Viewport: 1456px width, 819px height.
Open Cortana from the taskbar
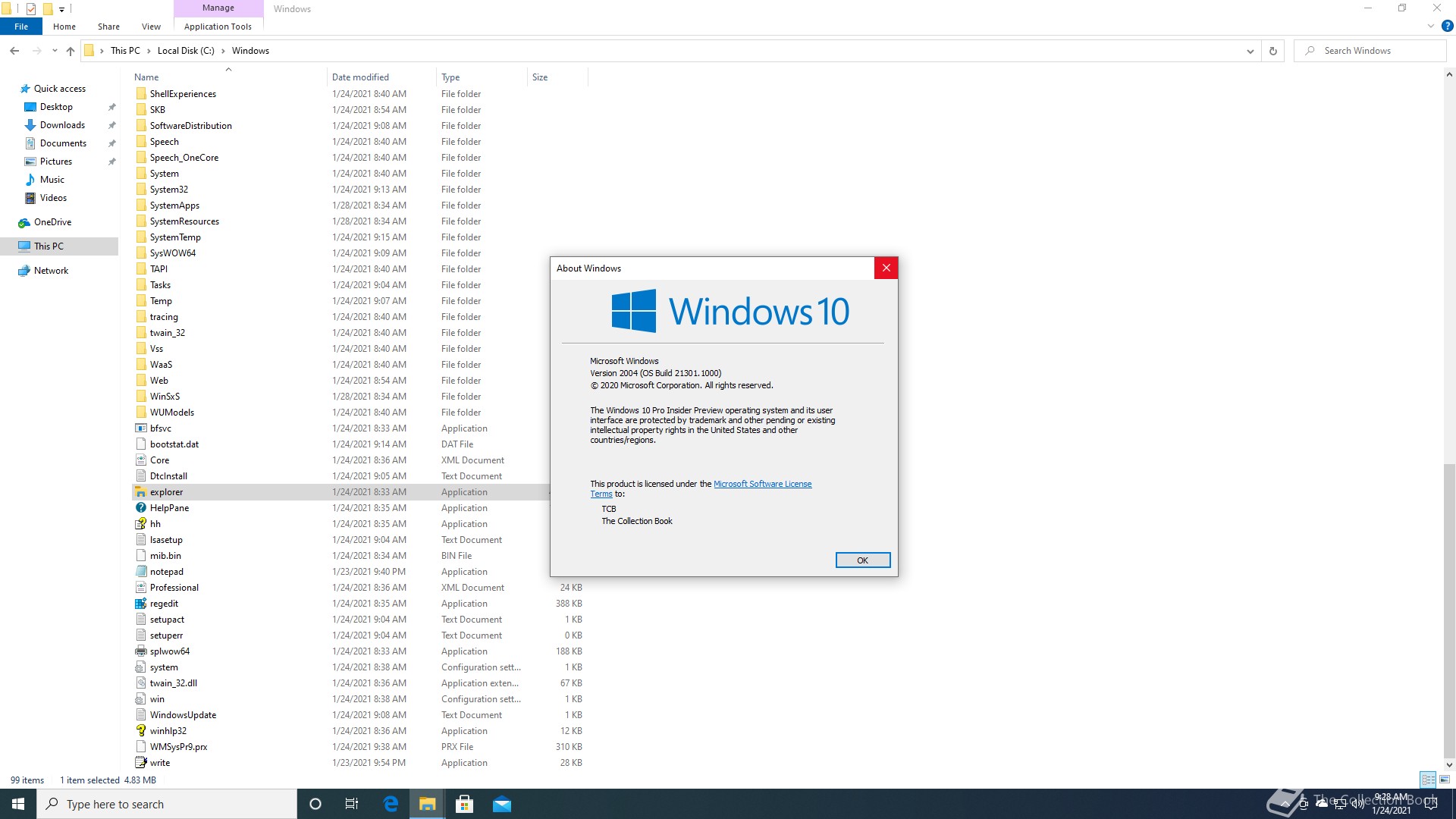[315, 804]
